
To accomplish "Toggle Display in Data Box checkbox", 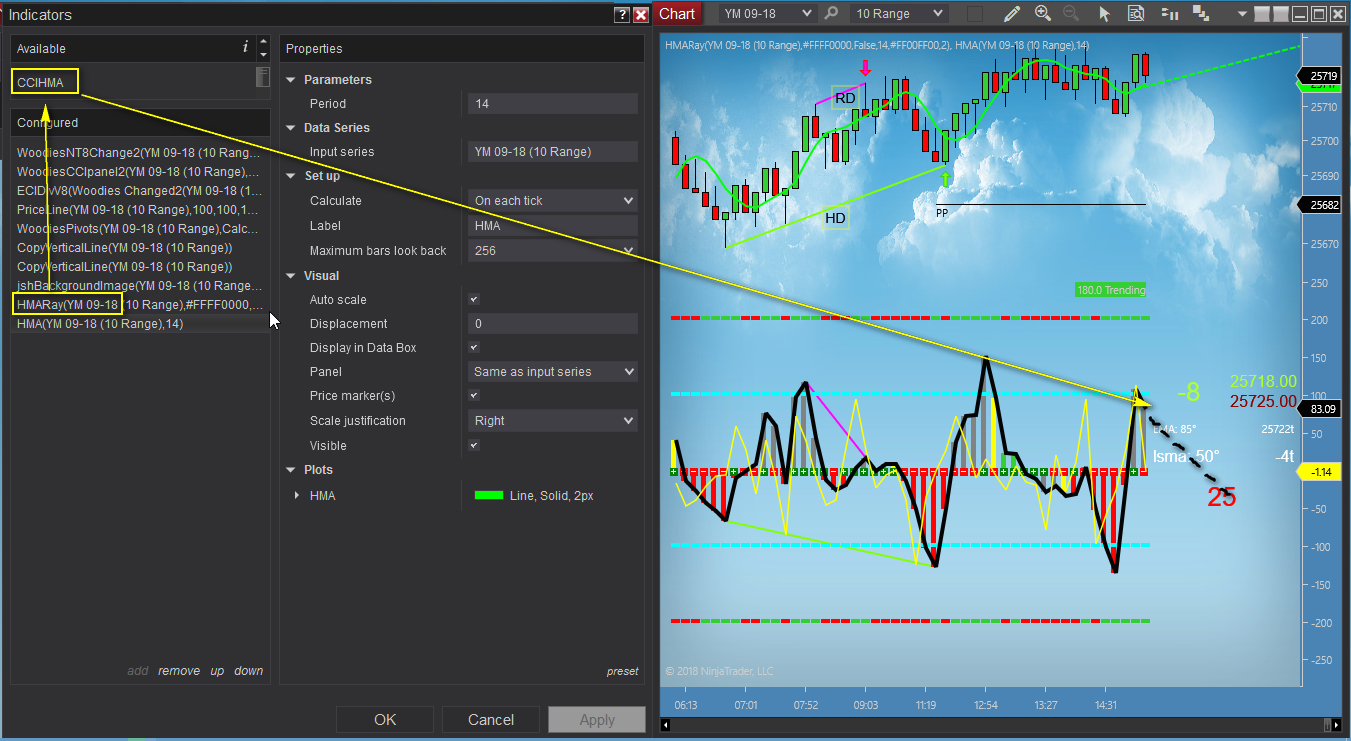I will point(474,347).
